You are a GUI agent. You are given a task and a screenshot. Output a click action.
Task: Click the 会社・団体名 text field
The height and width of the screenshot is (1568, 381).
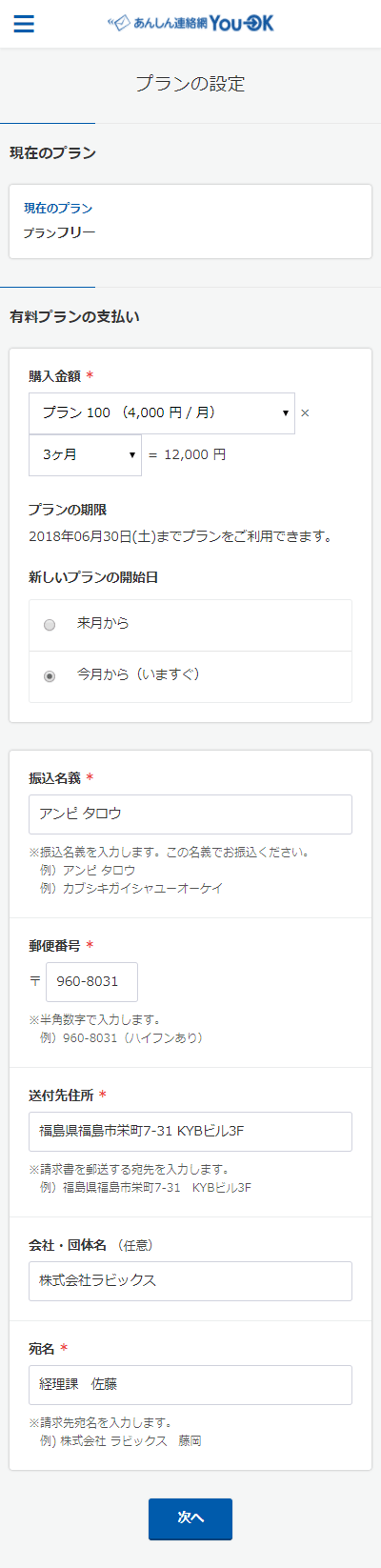[190, 1281]
